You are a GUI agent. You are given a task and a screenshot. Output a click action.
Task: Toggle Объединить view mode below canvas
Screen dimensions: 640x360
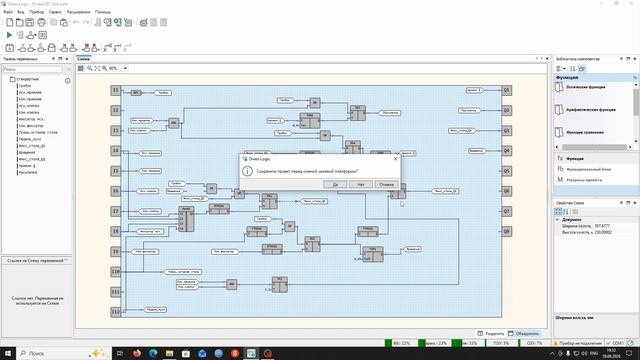click(x=523, y=333)
